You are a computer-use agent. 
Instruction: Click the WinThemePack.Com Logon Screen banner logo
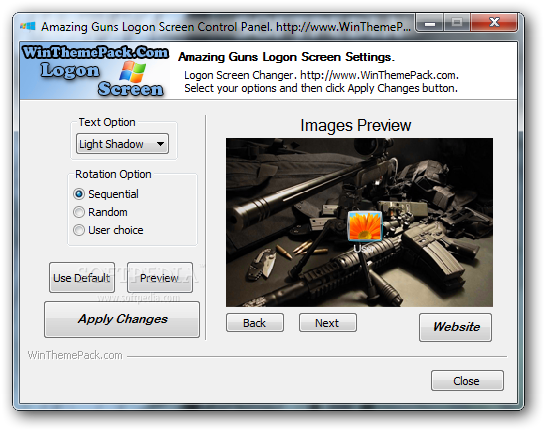coord(95,71)
